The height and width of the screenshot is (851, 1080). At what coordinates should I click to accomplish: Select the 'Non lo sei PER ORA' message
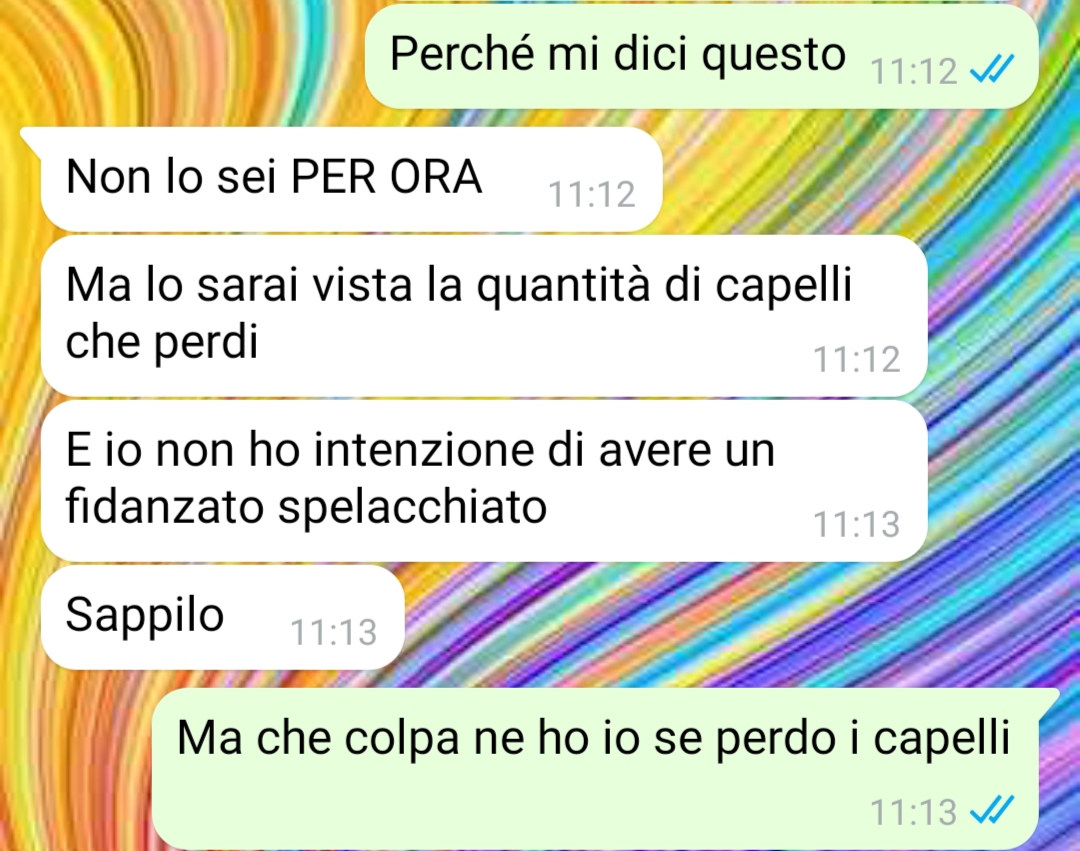click(351, 179)
